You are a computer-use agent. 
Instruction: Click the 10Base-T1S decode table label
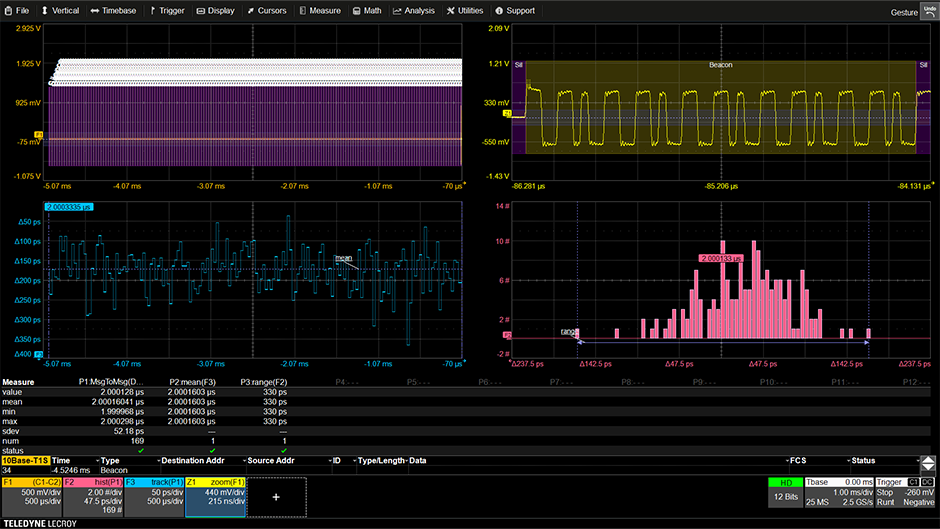pos(24,461)
